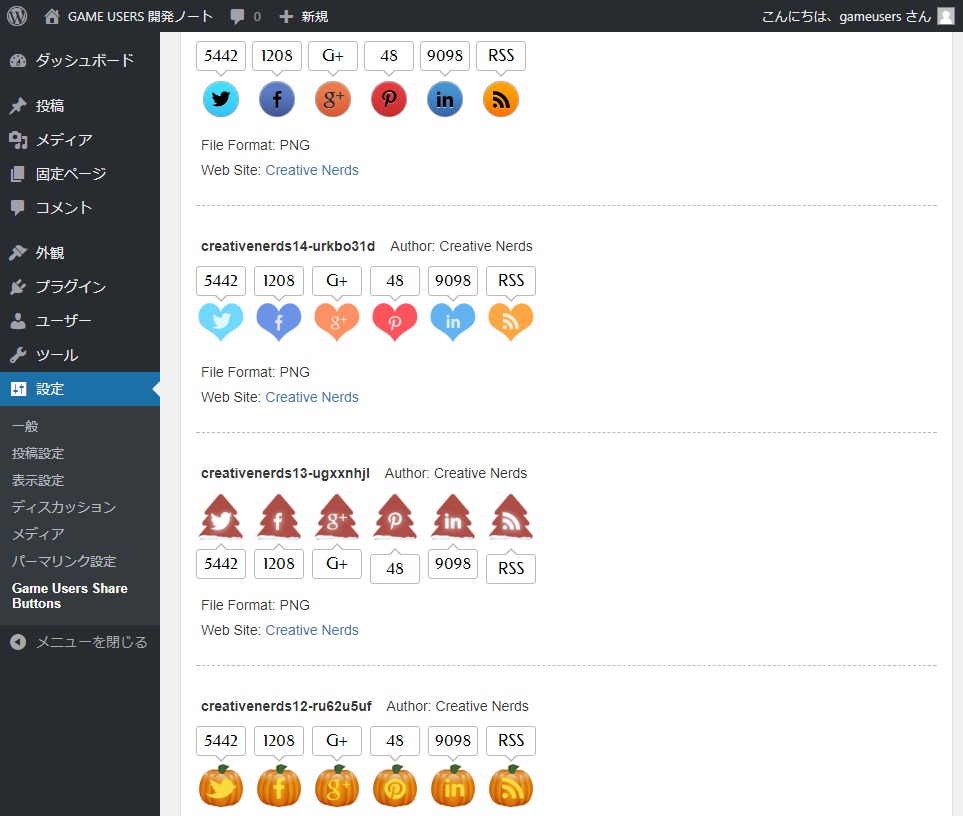Image resolution: width=963 pixels, height=816 pixels.
Task: Open メディア menu with media icon
Action: (x=80, y=140)
